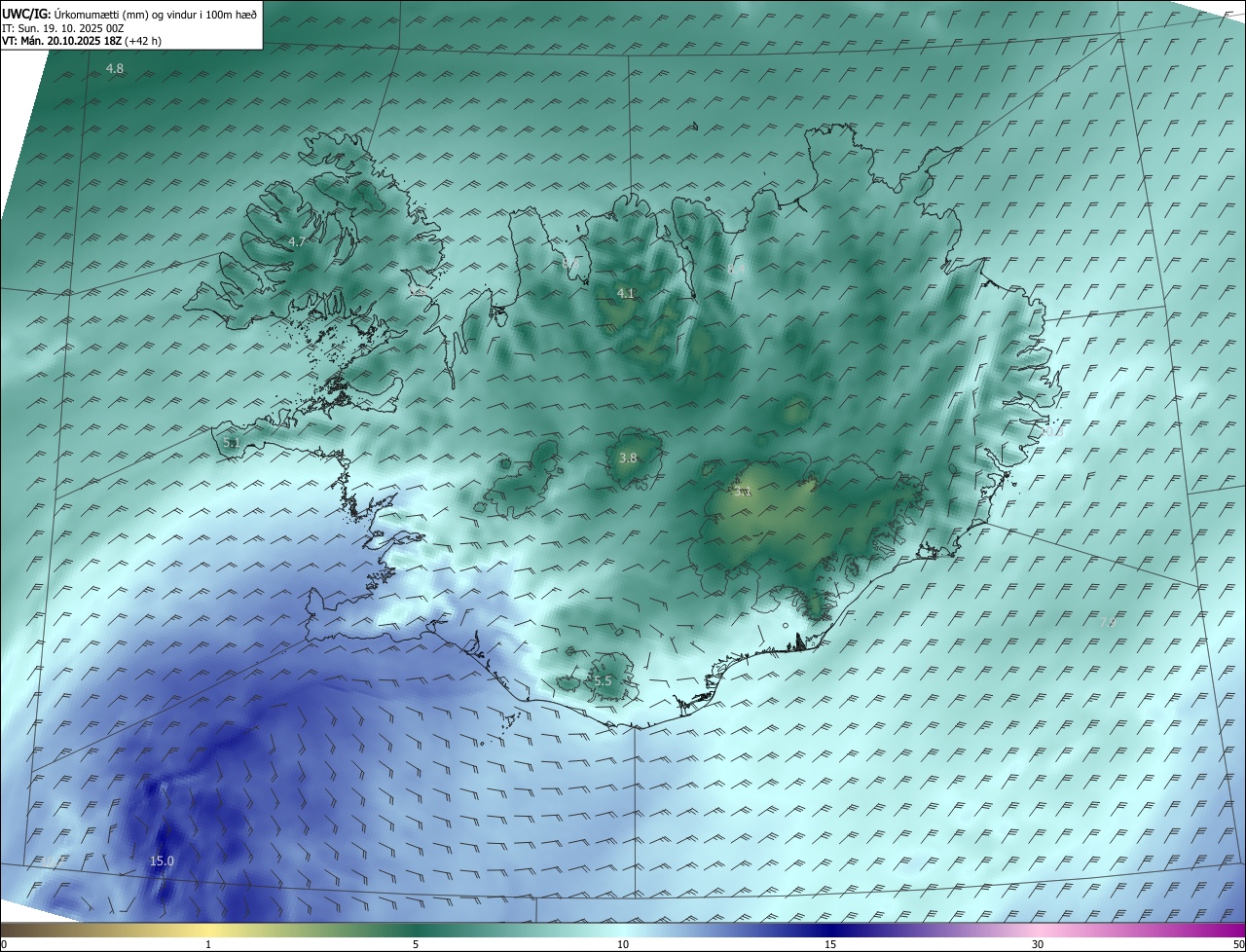The width and height of the screenshot is (1246, 952).
Task: Click the 4.1 precipitation value label
Action: coord(626,293)
